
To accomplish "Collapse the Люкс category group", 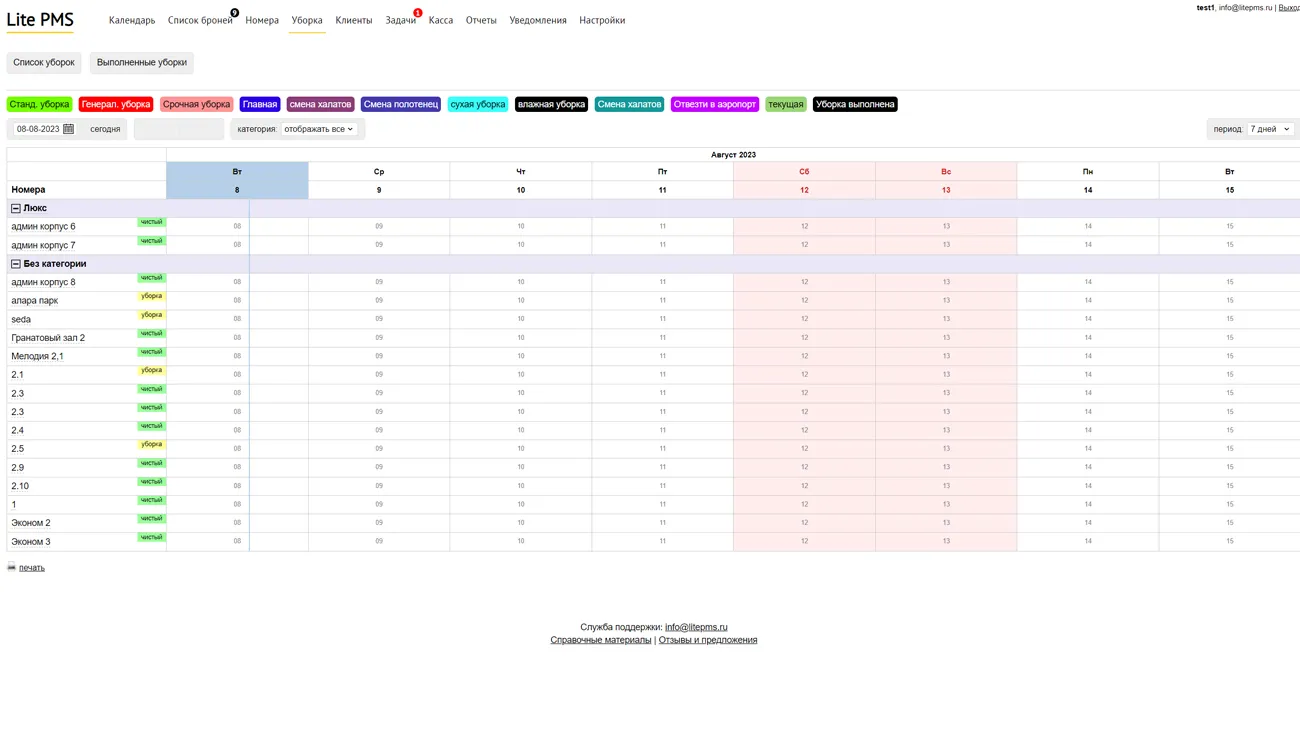I will tap(16, 208).
